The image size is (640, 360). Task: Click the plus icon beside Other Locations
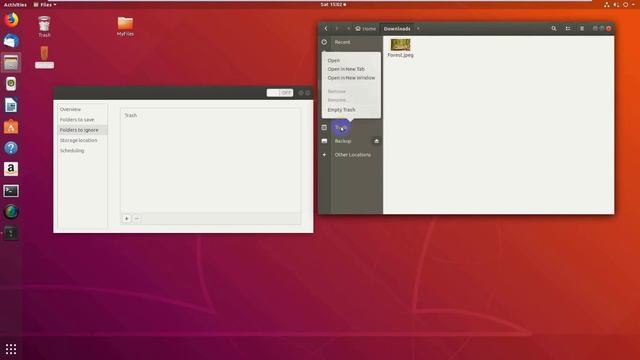click(324, 155)
